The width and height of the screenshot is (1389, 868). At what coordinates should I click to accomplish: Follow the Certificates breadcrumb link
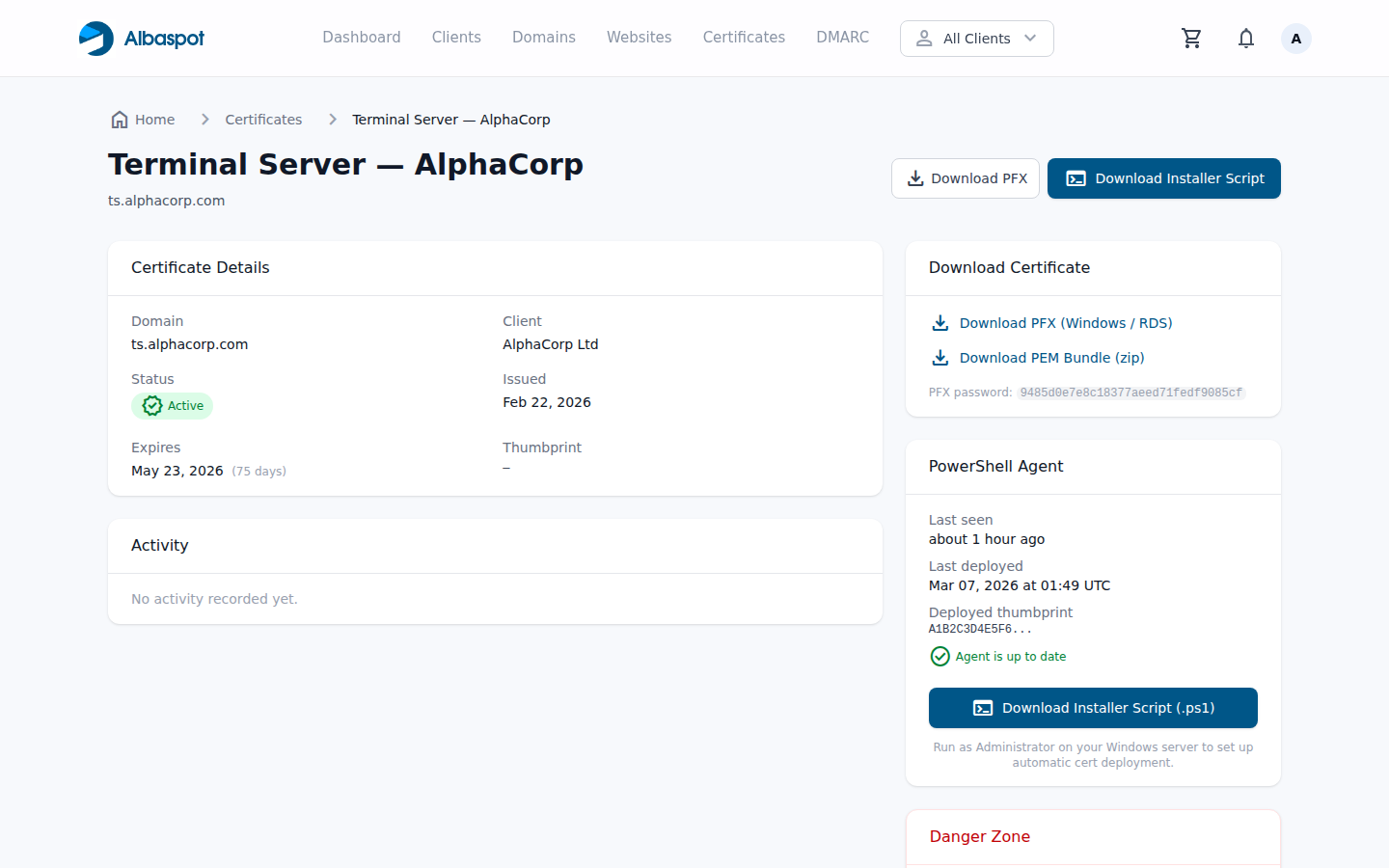(x=263, y=120)
